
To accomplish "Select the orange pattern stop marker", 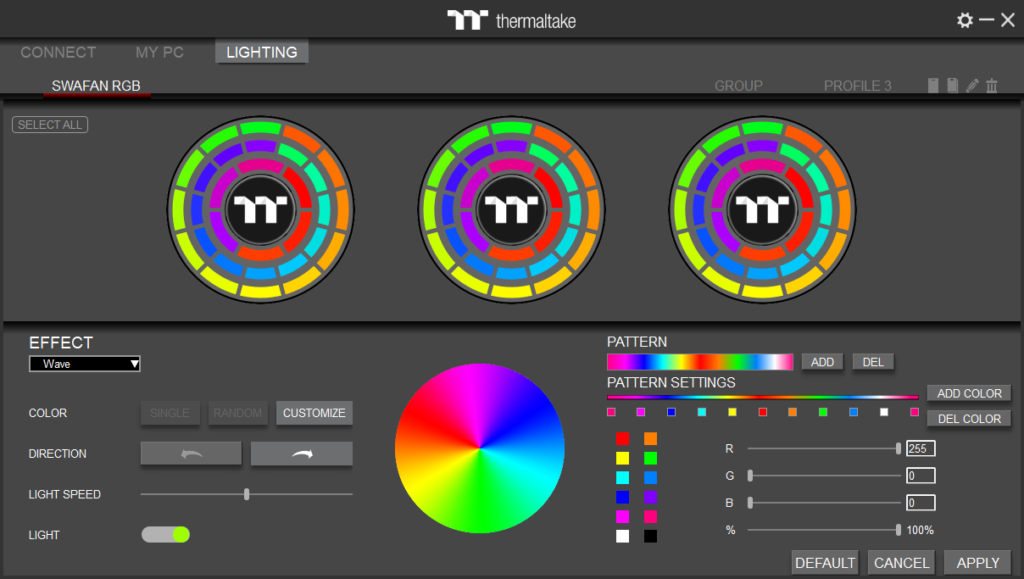I will (792, 412).
